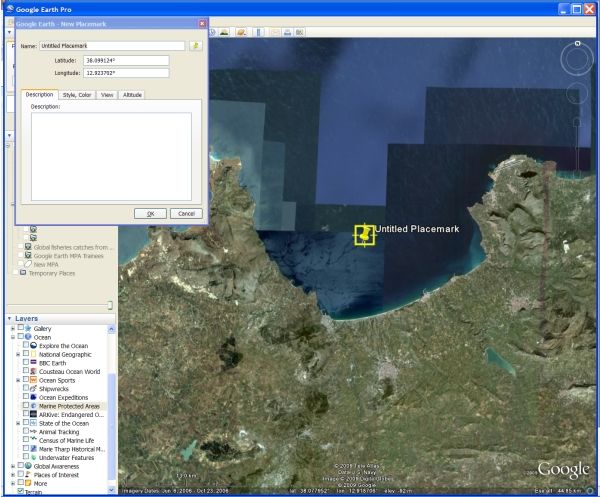This screenshot has width=600, height=497.
Task: Expand the Gallery layer tree node
Action: coord(13,329)
